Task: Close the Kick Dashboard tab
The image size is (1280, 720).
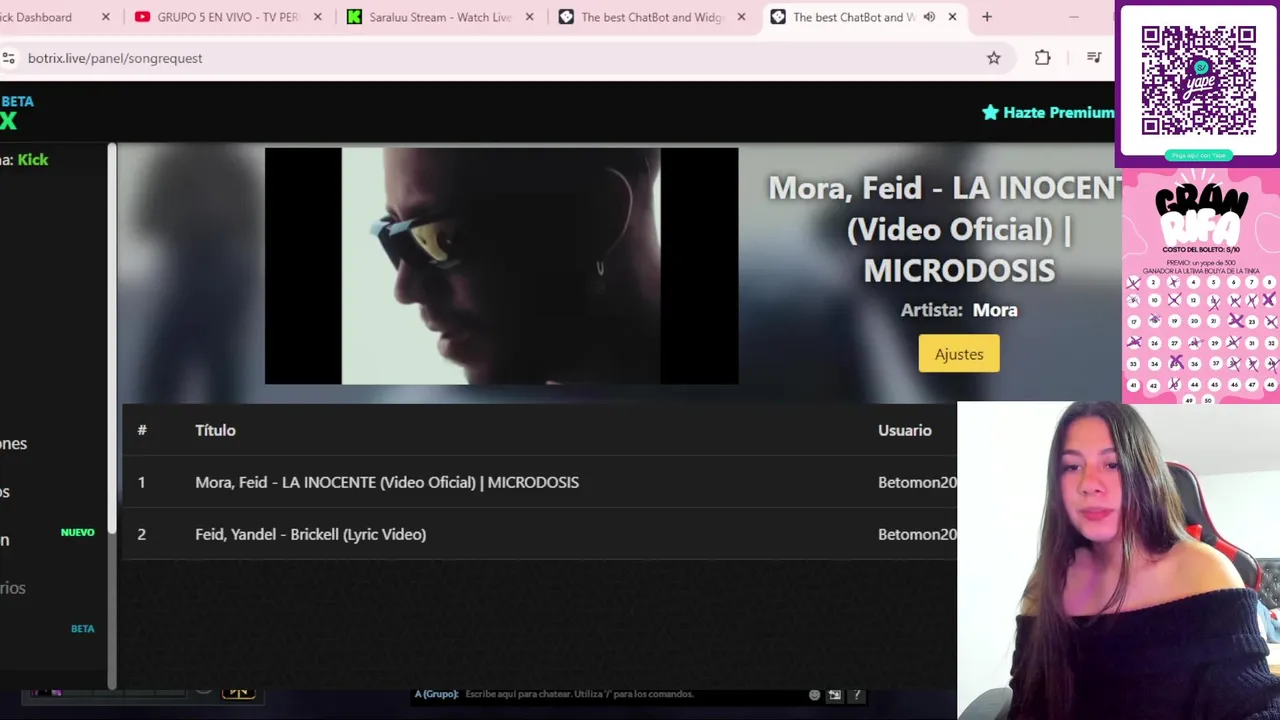Action: click(x=107, y=17)
